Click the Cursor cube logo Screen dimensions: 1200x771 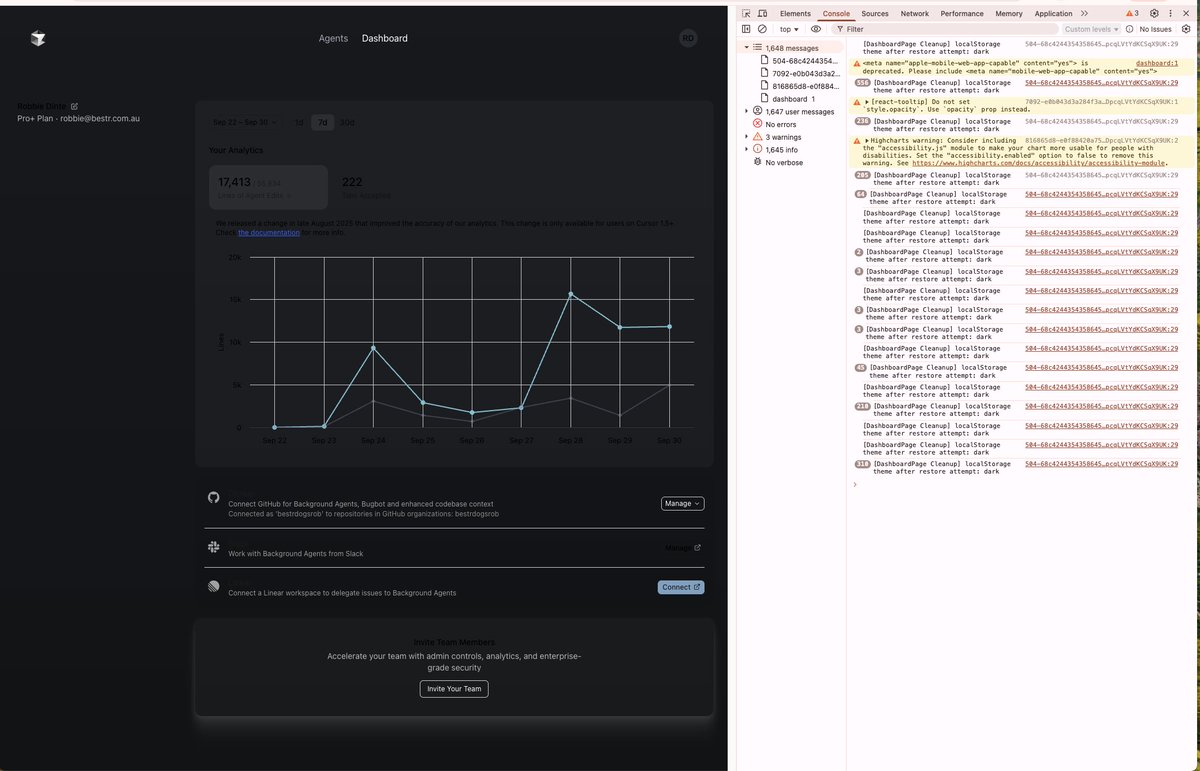click(x=38, y=38)
